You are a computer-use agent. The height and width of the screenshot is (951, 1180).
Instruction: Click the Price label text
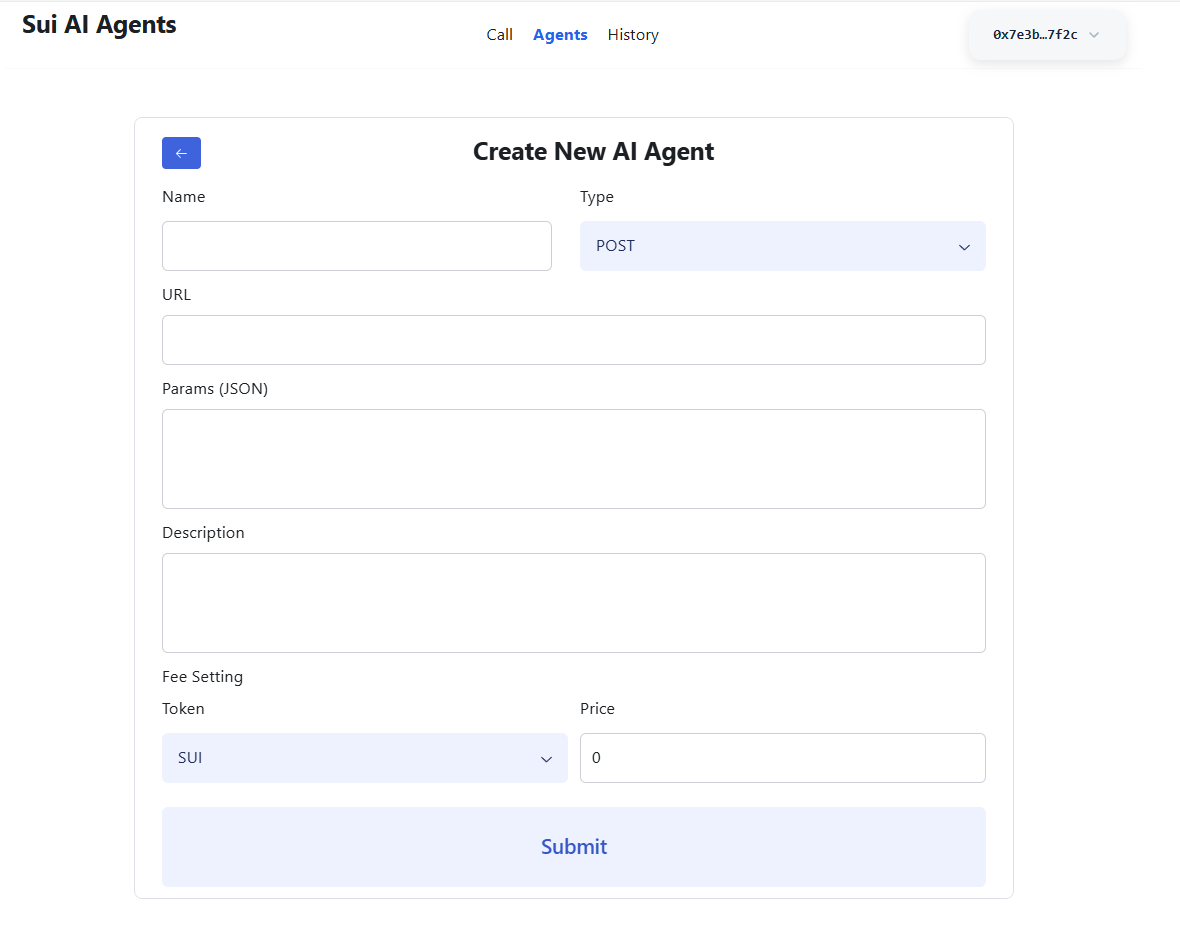[x=598, y=709]
